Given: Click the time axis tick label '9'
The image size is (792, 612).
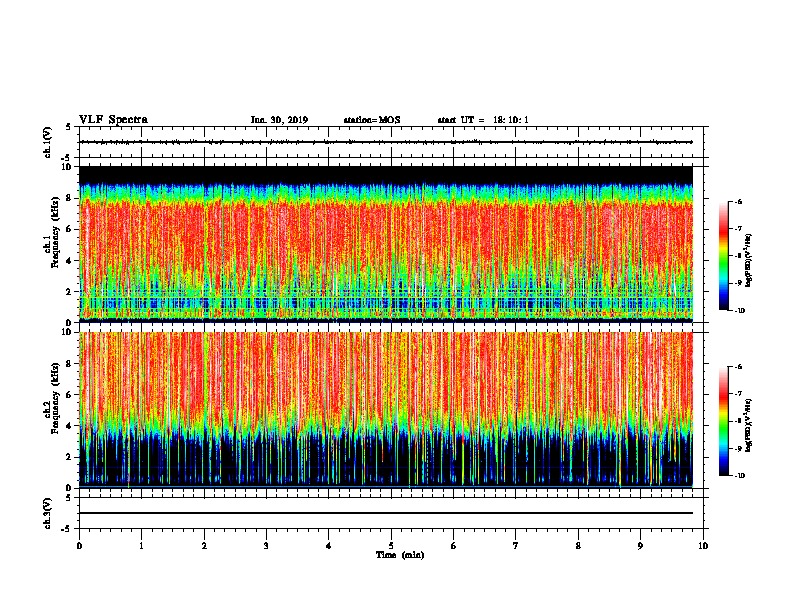Looking at the screenshot, I should (640, 546).
